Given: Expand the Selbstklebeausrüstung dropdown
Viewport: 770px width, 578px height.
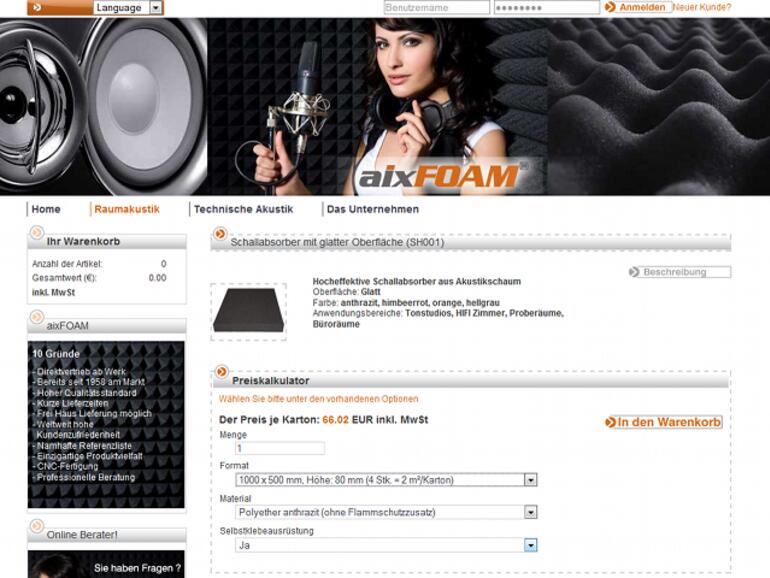Looking at the screenshot, I should [x=530, y=545].
